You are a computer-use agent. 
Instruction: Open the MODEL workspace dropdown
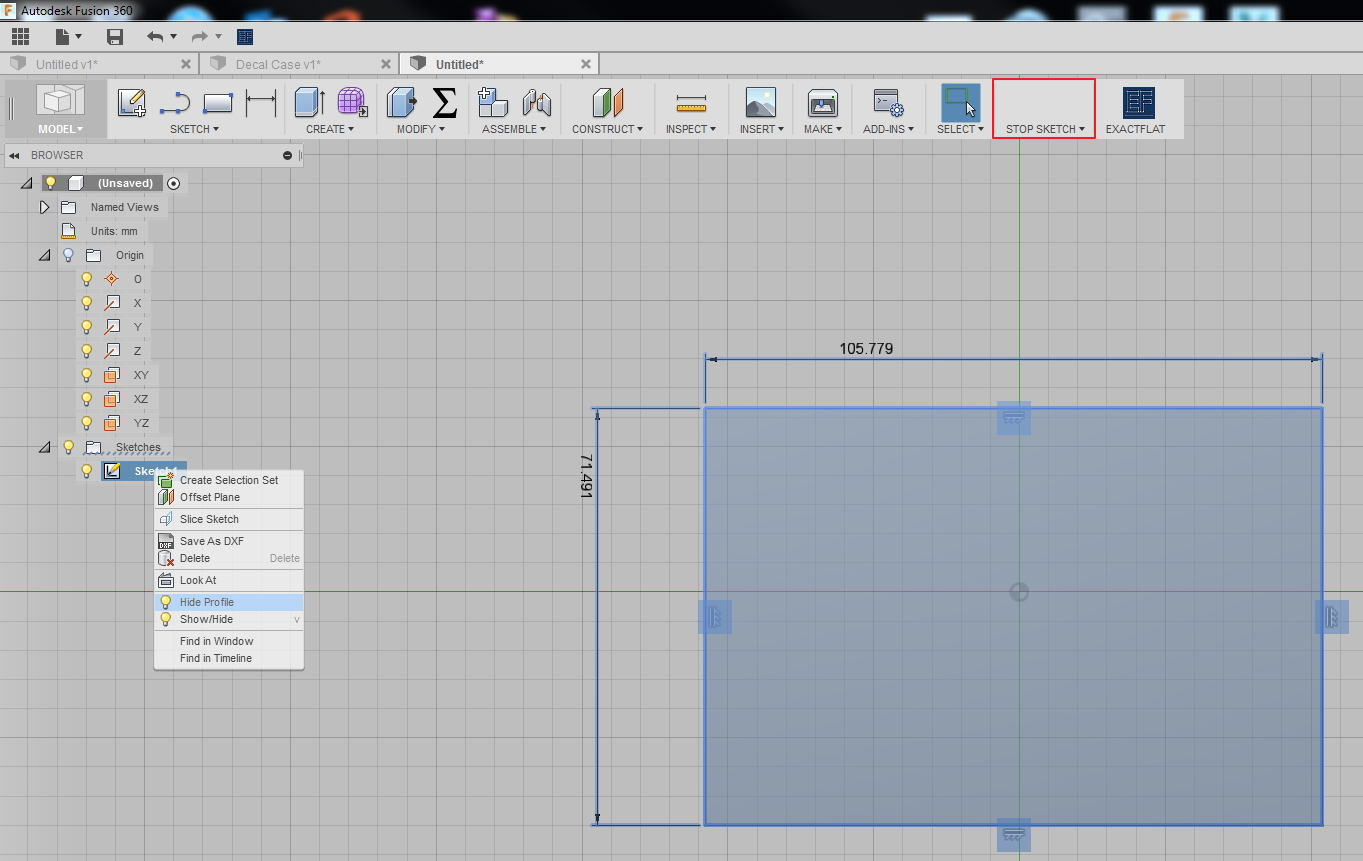pos(60,129)
